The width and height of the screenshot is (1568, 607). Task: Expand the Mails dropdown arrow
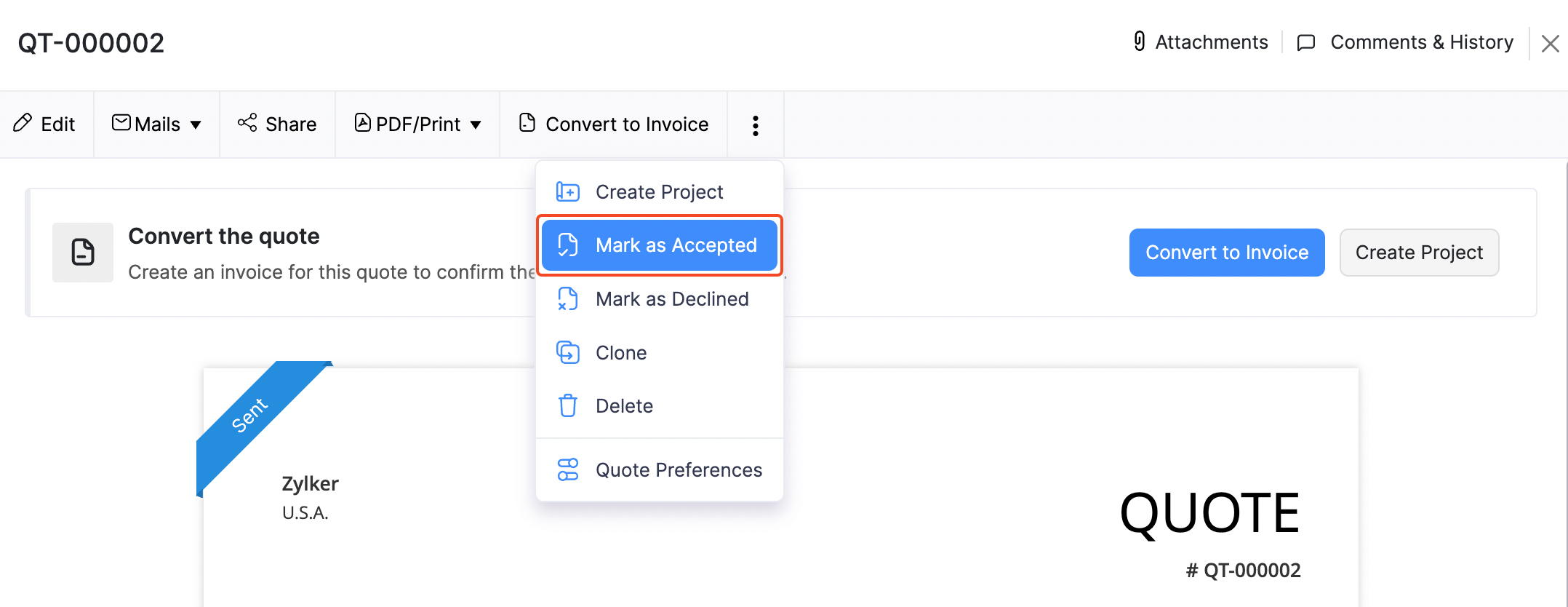[196, 125]
